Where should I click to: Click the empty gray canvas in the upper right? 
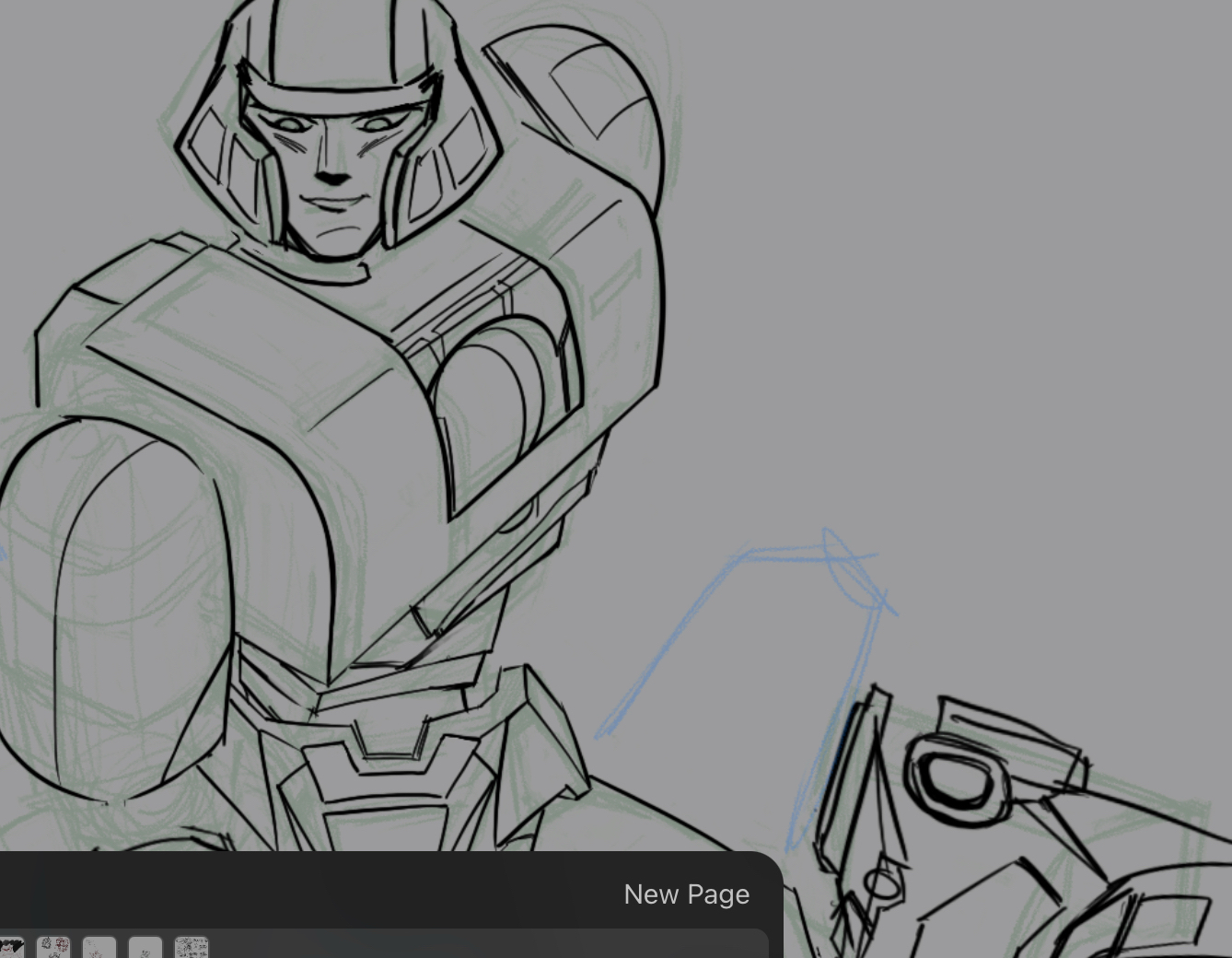[x=967, y=230]
